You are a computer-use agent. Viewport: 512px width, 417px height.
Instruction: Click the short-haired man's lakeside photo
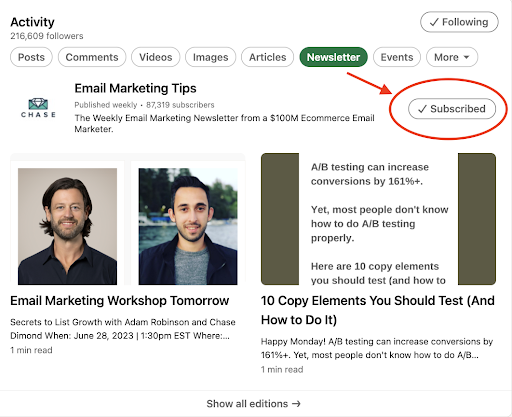[188, 226]
